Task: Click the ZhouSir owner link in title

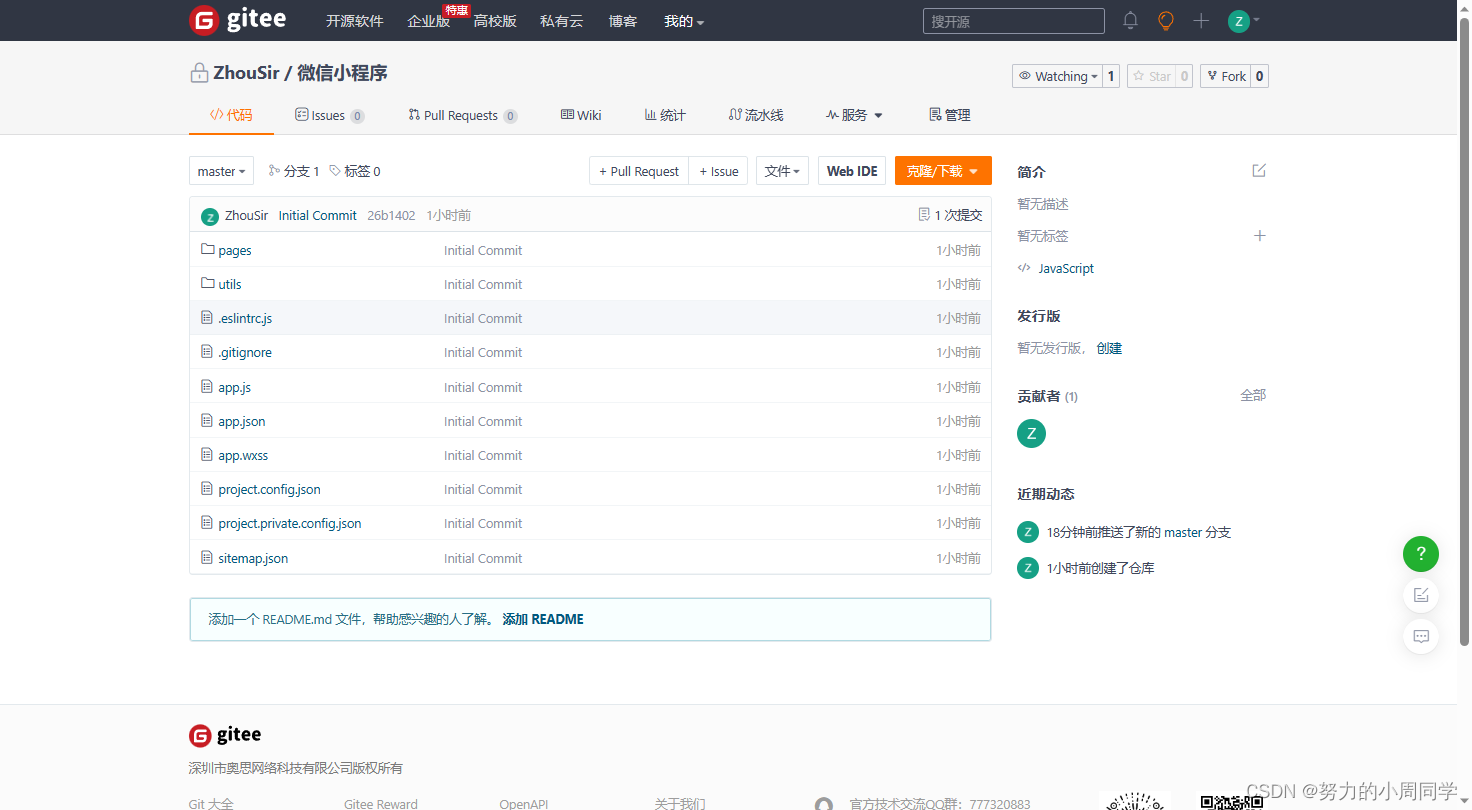Action: 246,73
